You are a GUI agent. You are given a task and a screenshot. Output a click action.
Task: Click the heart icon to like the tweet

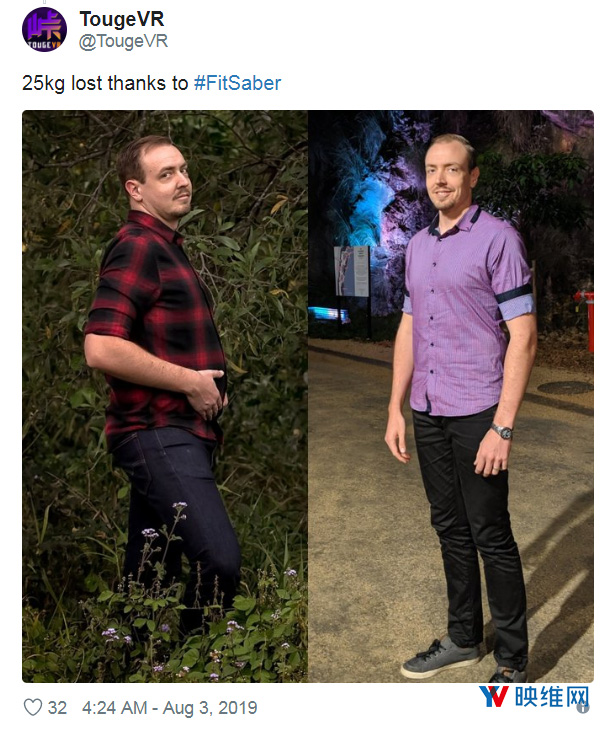pos(33,707)
